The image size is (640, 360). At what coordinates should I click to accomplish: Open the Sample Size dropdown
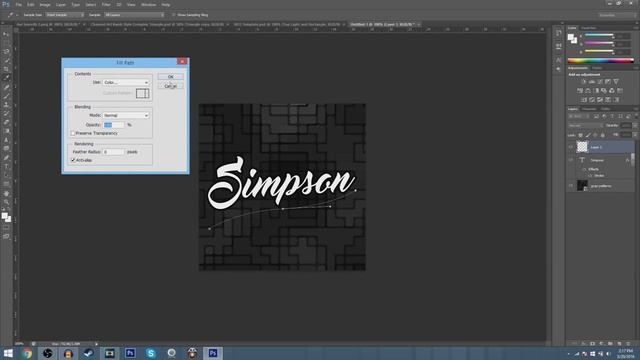64,15
